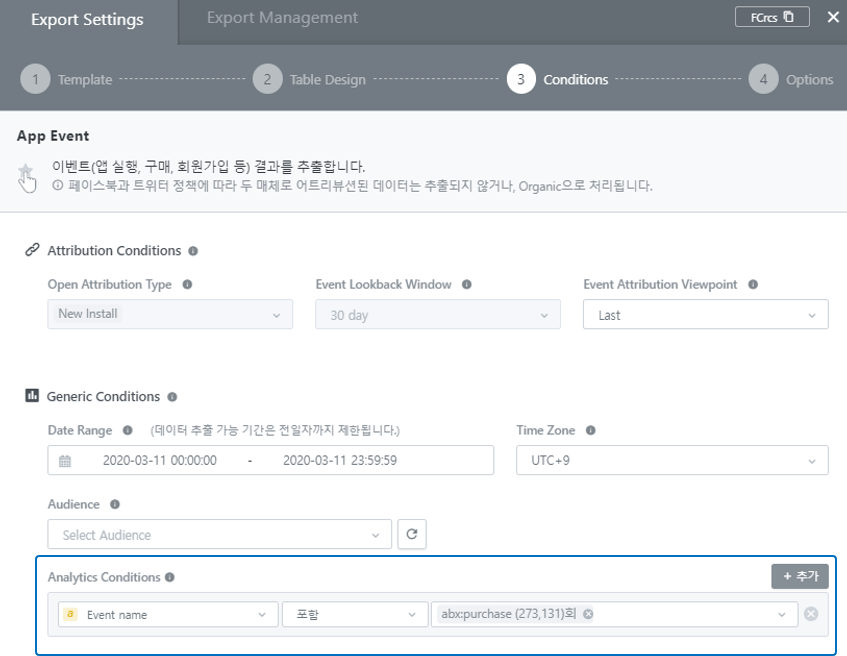Open the 30 day lookback window dropdown
The image size is (847, 656).
point(438,314)
